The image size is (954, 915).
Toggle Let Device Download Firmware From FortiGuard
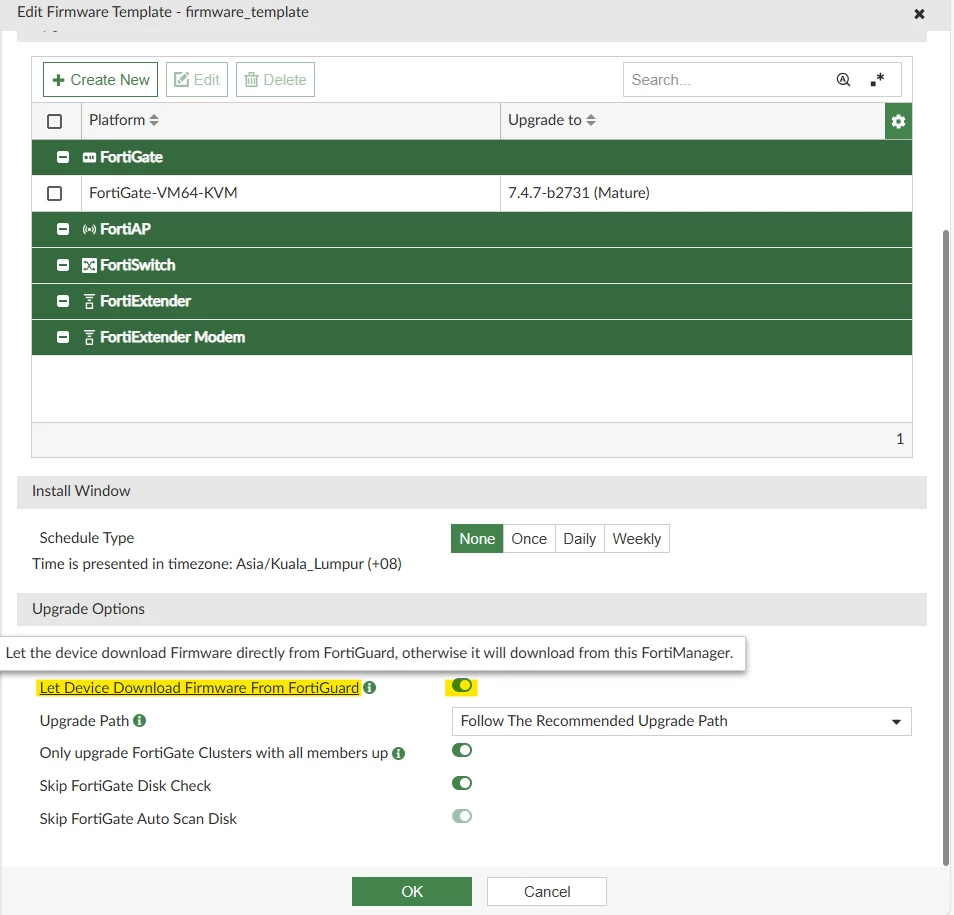(462, 686)
